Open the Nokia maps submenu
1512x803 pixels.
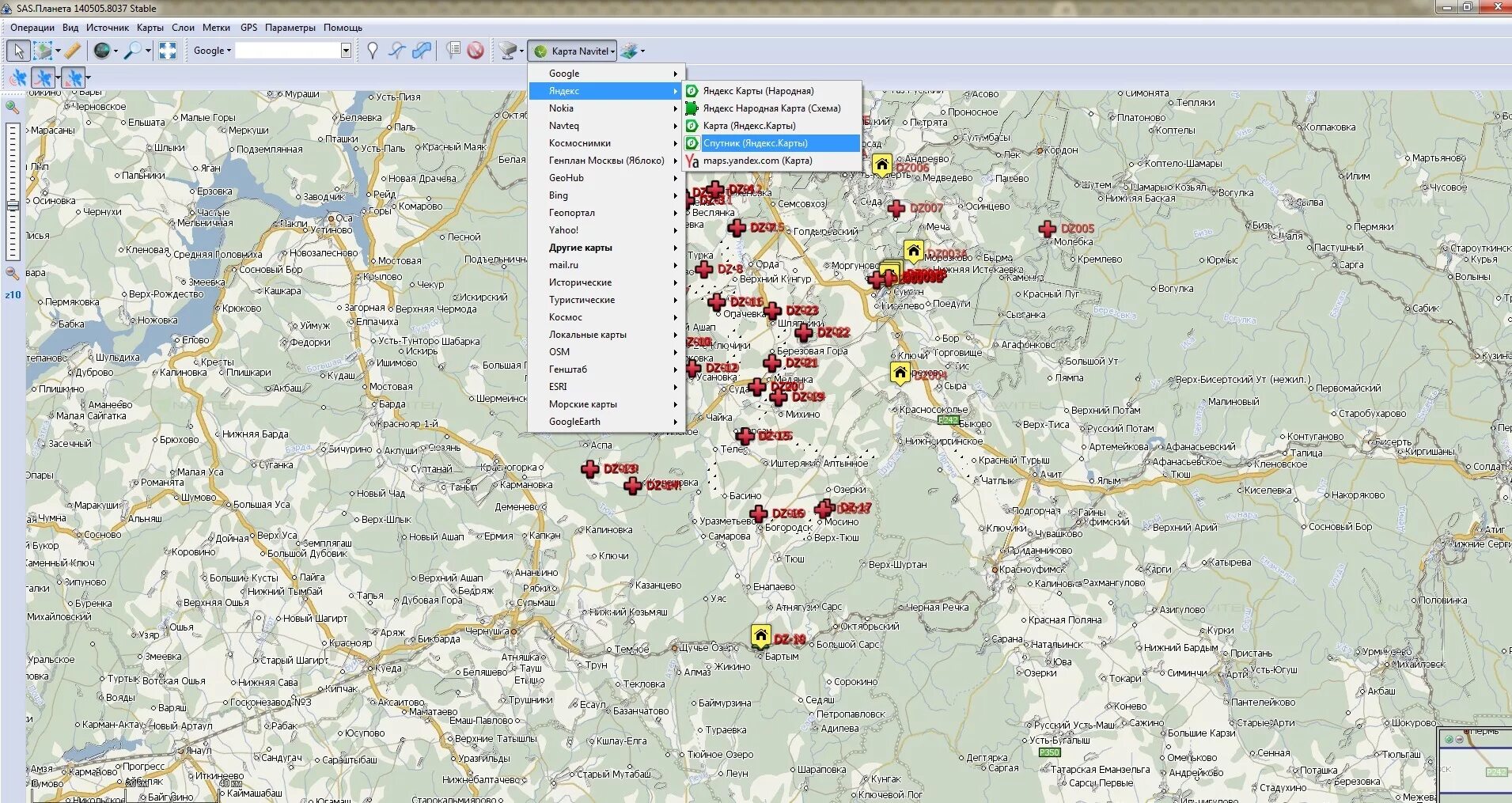[x=606, y=108]
